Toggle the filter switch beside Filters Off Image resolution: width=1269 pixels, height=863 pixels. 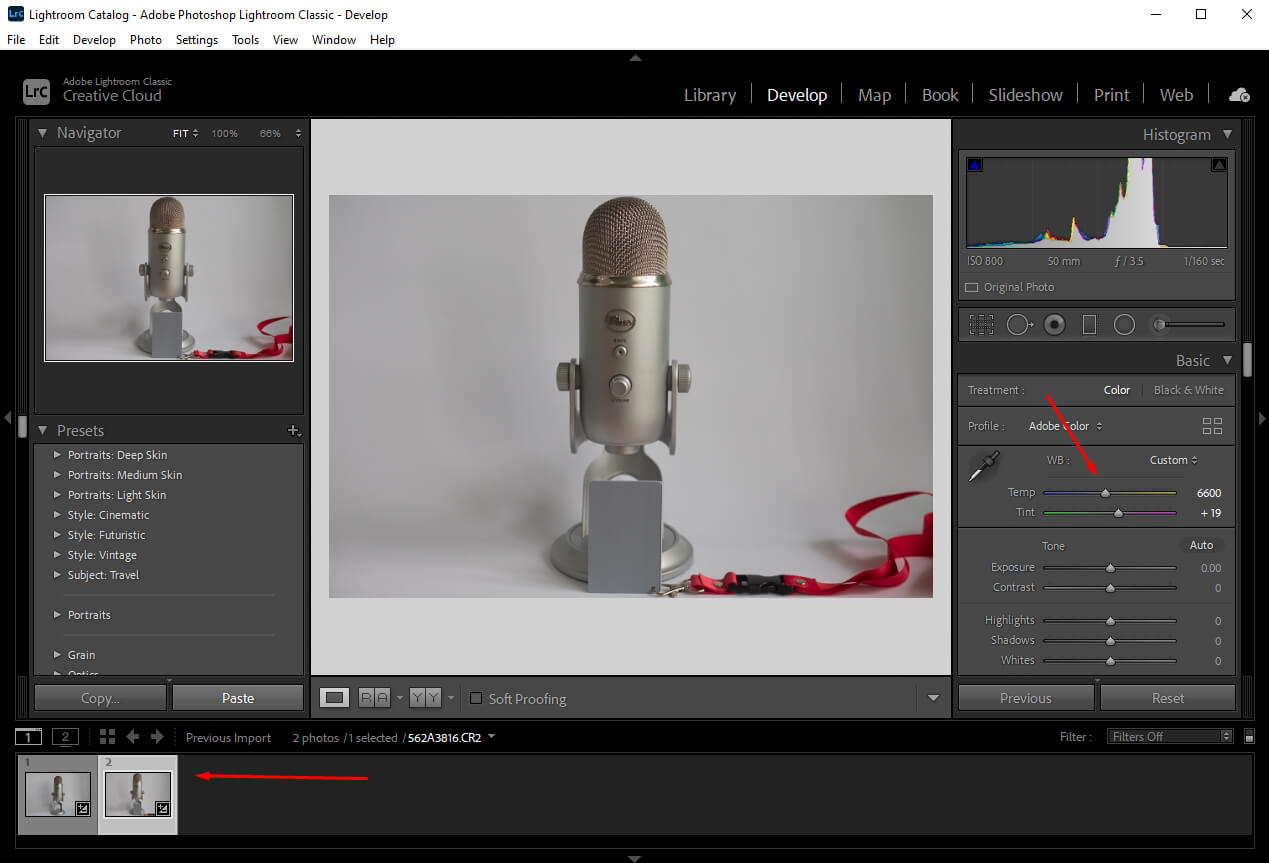pos(1249,737)
